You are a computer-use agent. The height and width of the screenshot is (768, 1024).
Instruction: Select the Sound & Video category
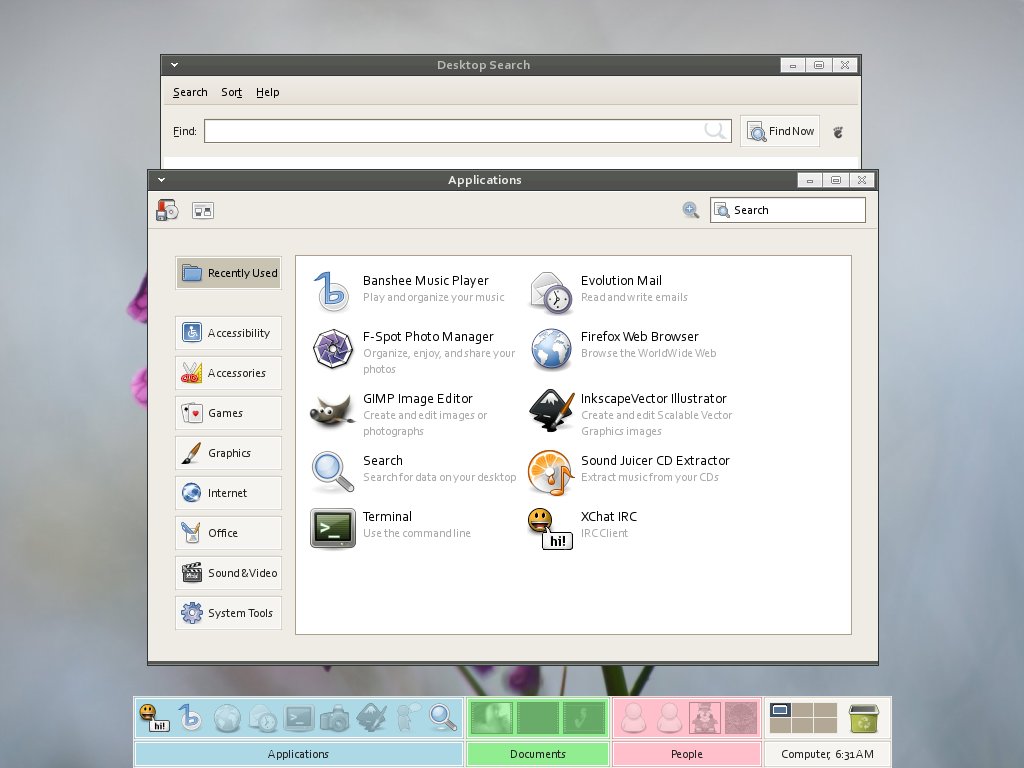coord(229,573)
